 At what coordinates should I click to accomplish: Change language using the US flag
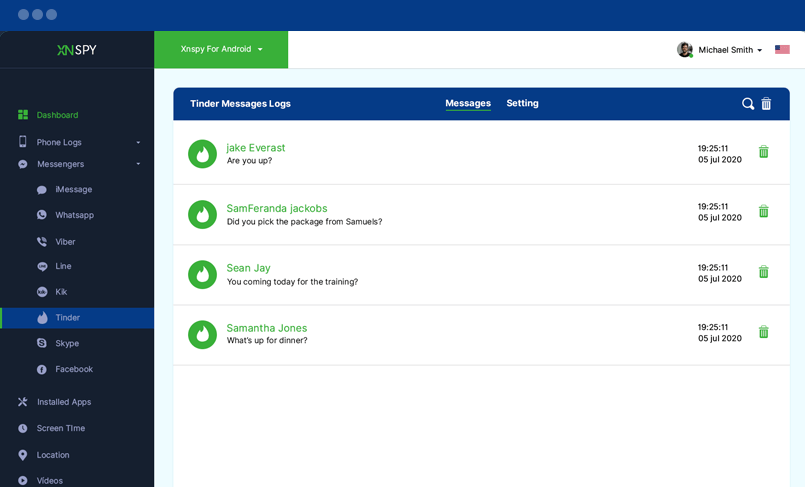(782, 50)
